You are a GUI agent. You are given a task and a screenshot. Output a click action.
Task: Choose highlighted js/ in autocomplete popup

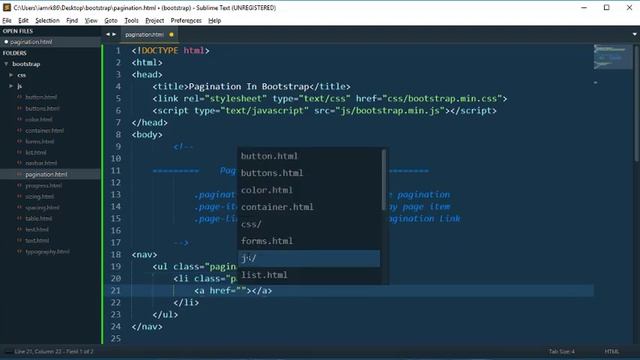309,258
